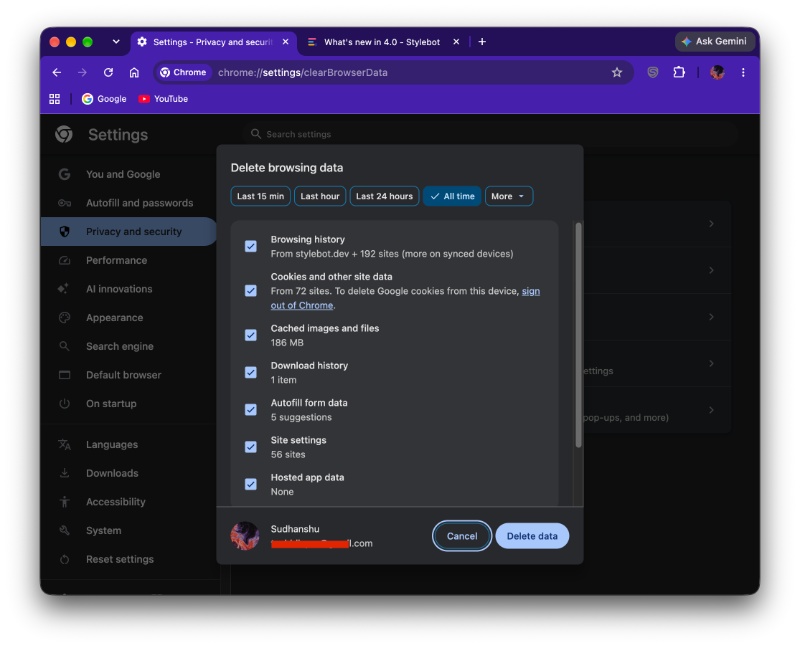Click the dialog's vertical scrollbar
Image resolution: width=800 pixels, height=648 pixels.
tap(578, 335)
